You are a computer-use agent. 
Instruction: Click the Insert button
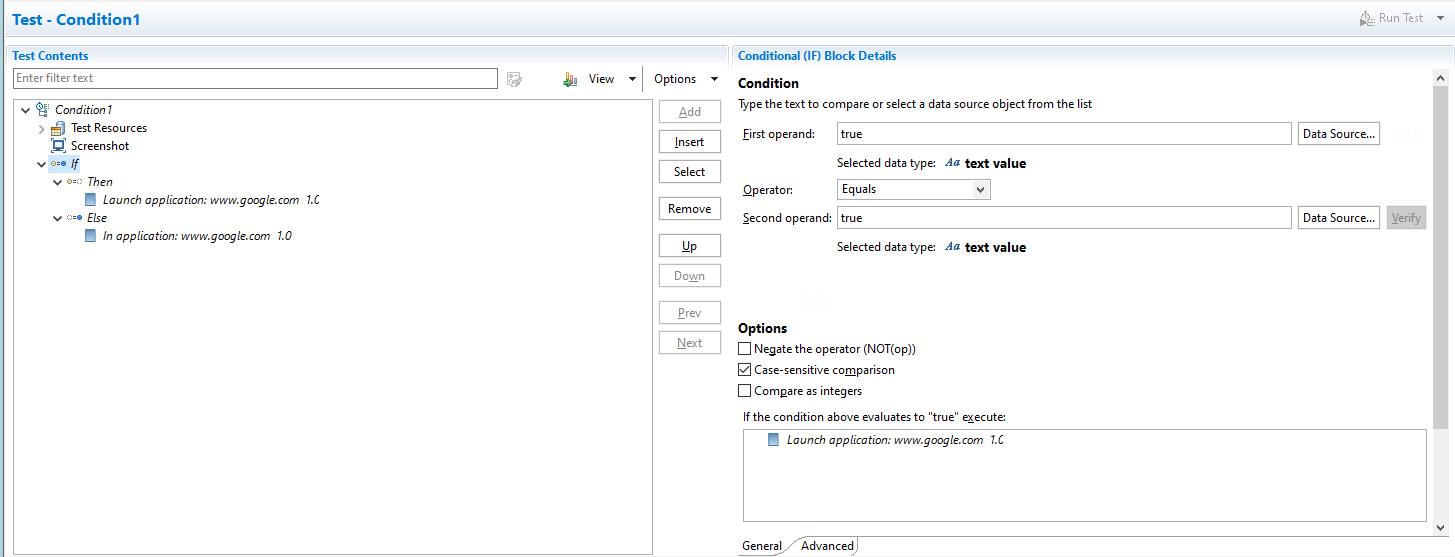690,142
